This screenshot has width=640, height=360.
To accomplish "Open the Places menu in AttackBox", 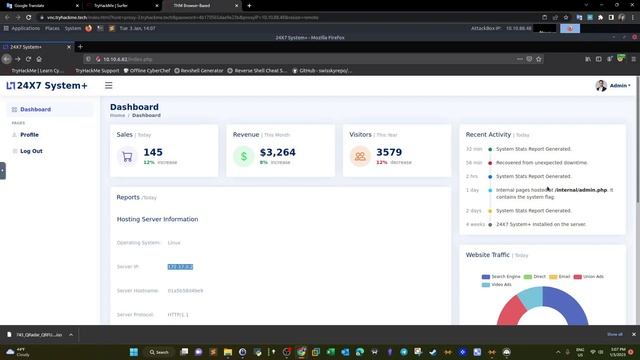I will click(x=52, y=29).
